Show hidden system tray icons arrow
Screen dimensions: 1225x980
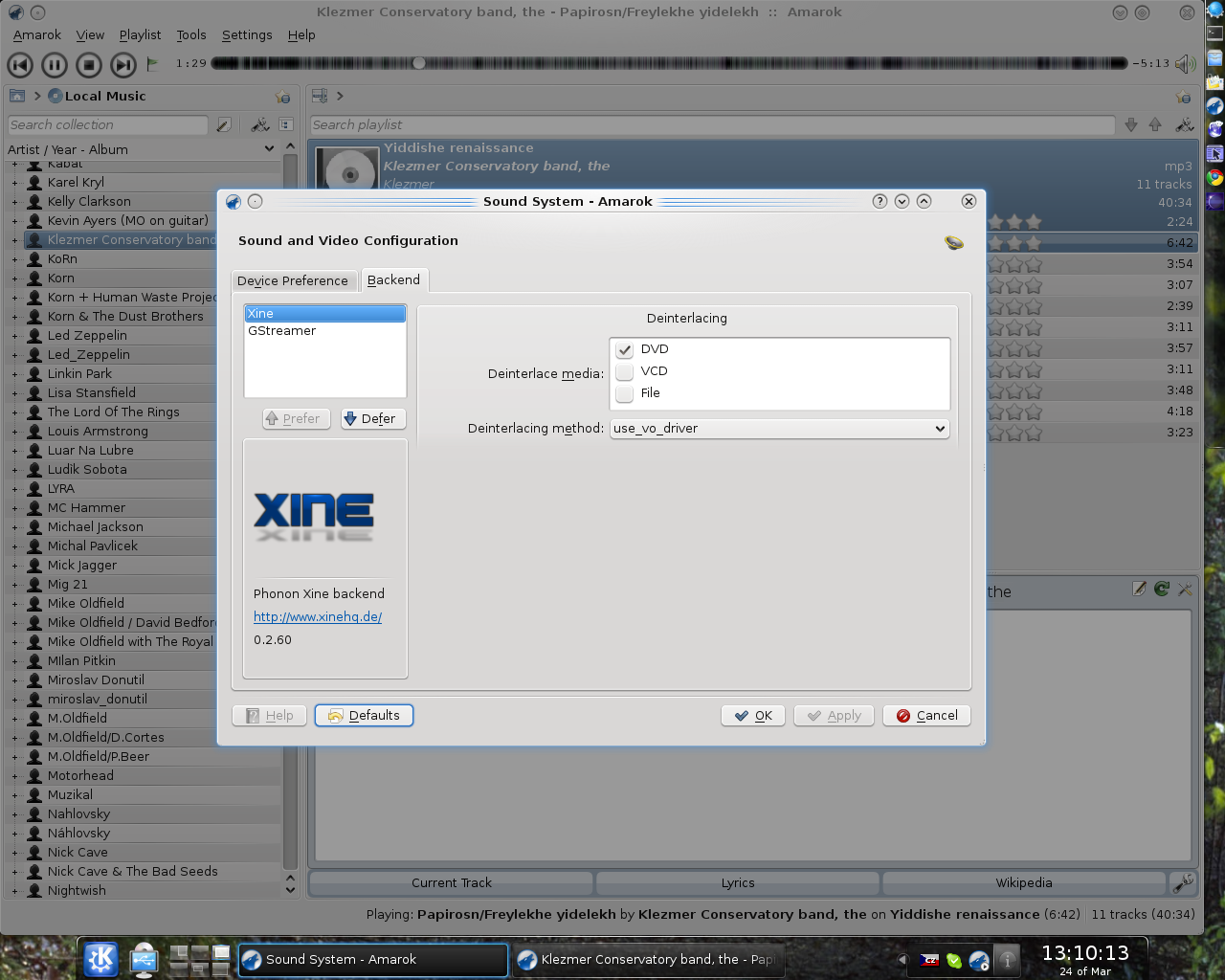click(x=902, y=959)
